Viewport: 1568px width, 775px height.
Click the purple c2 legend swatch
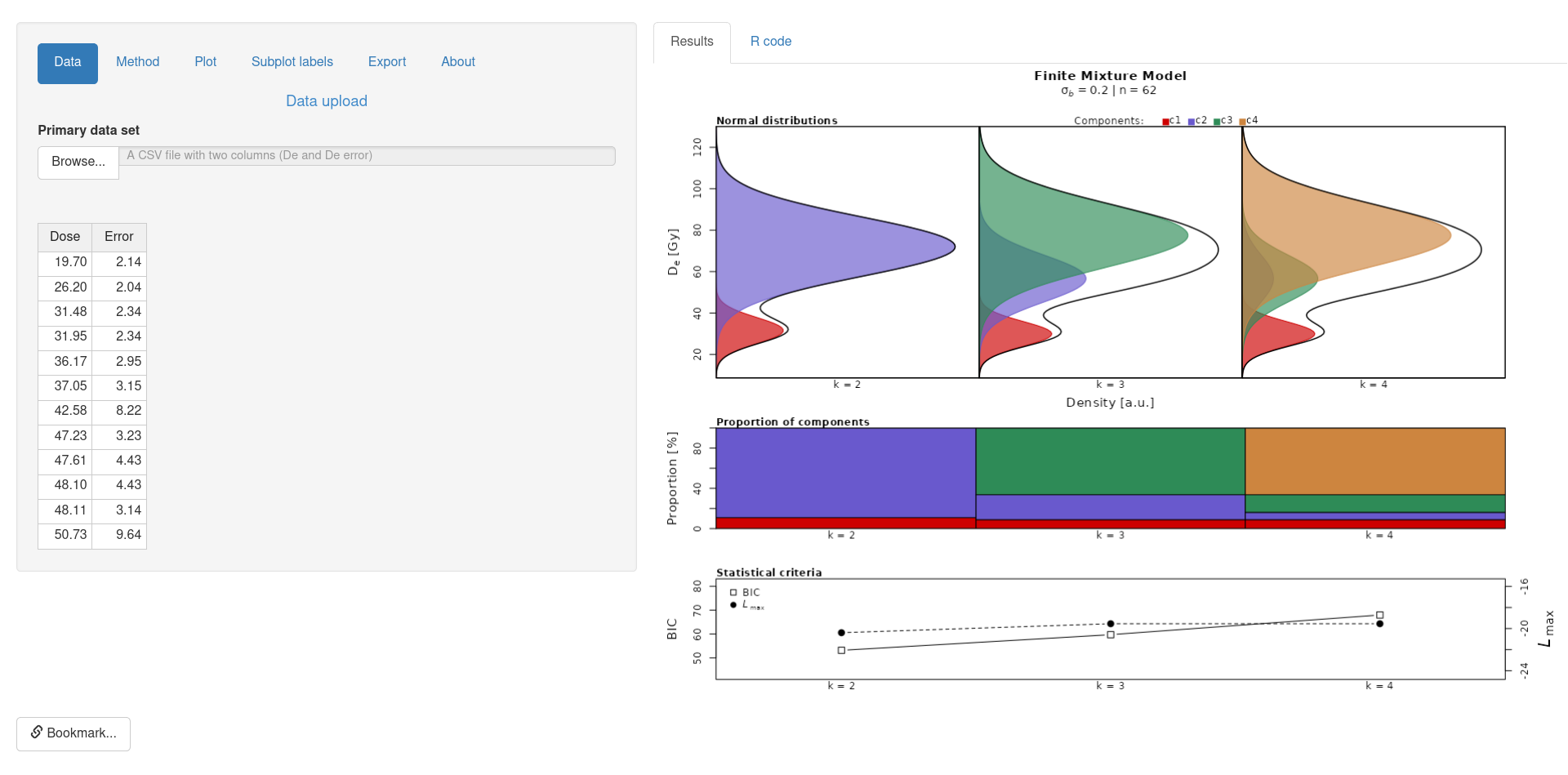1192,122
